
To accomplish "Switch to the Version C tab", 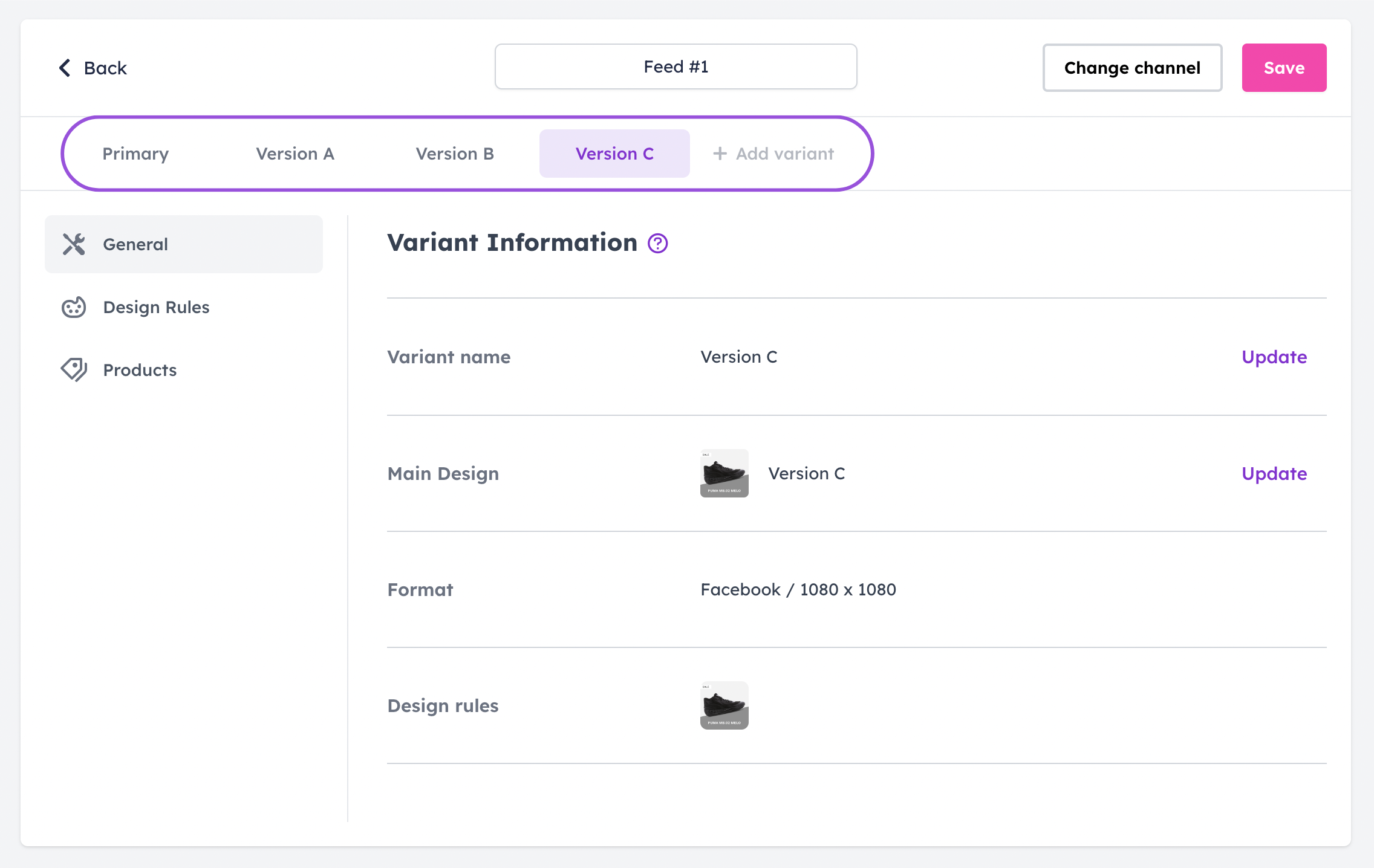I will click(x=614, y=154).
